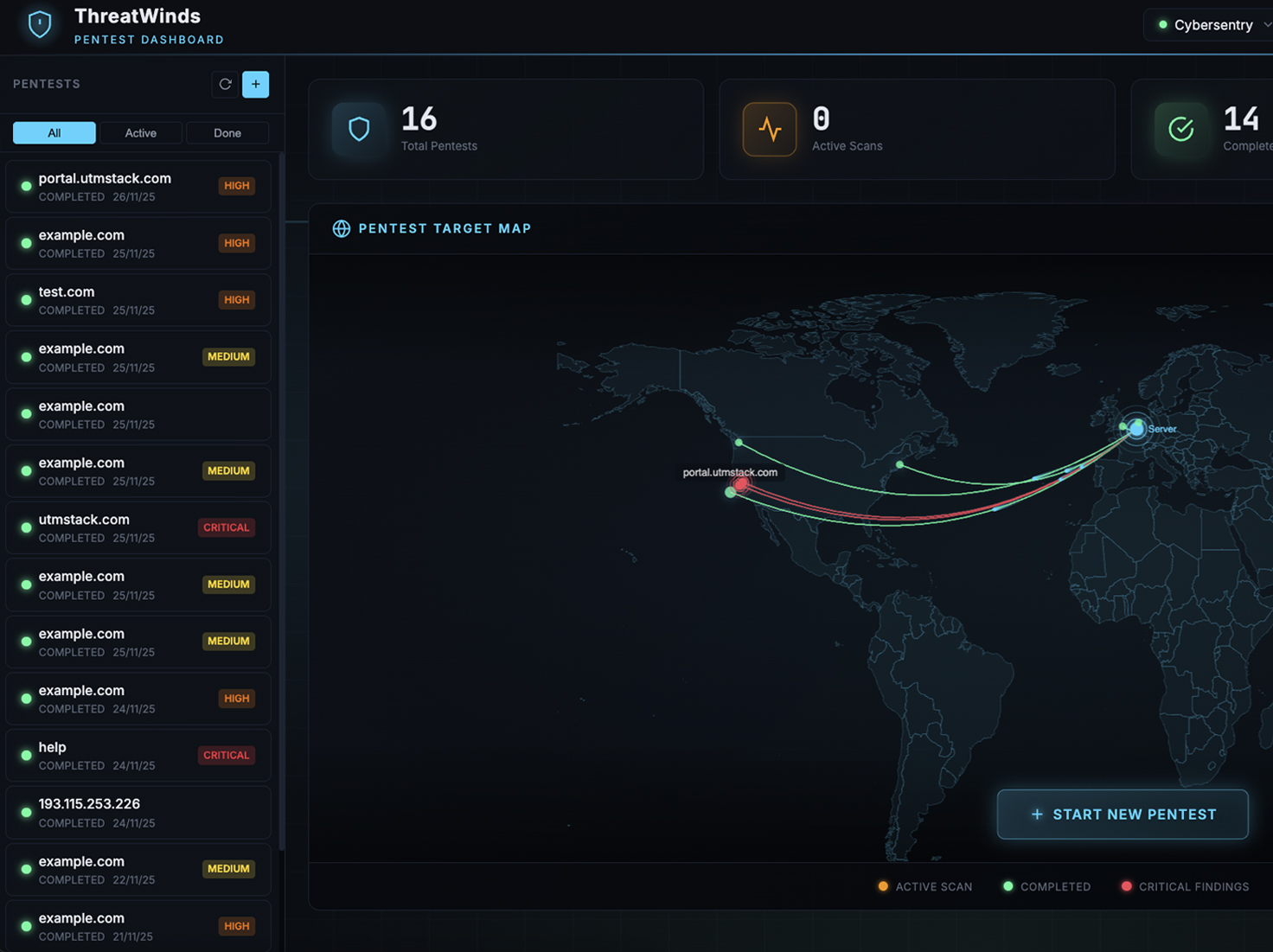This screenshot has width=1273, height=952.
Task: Switch to the Active pentests tab
Action: click(x=141, y=133)
